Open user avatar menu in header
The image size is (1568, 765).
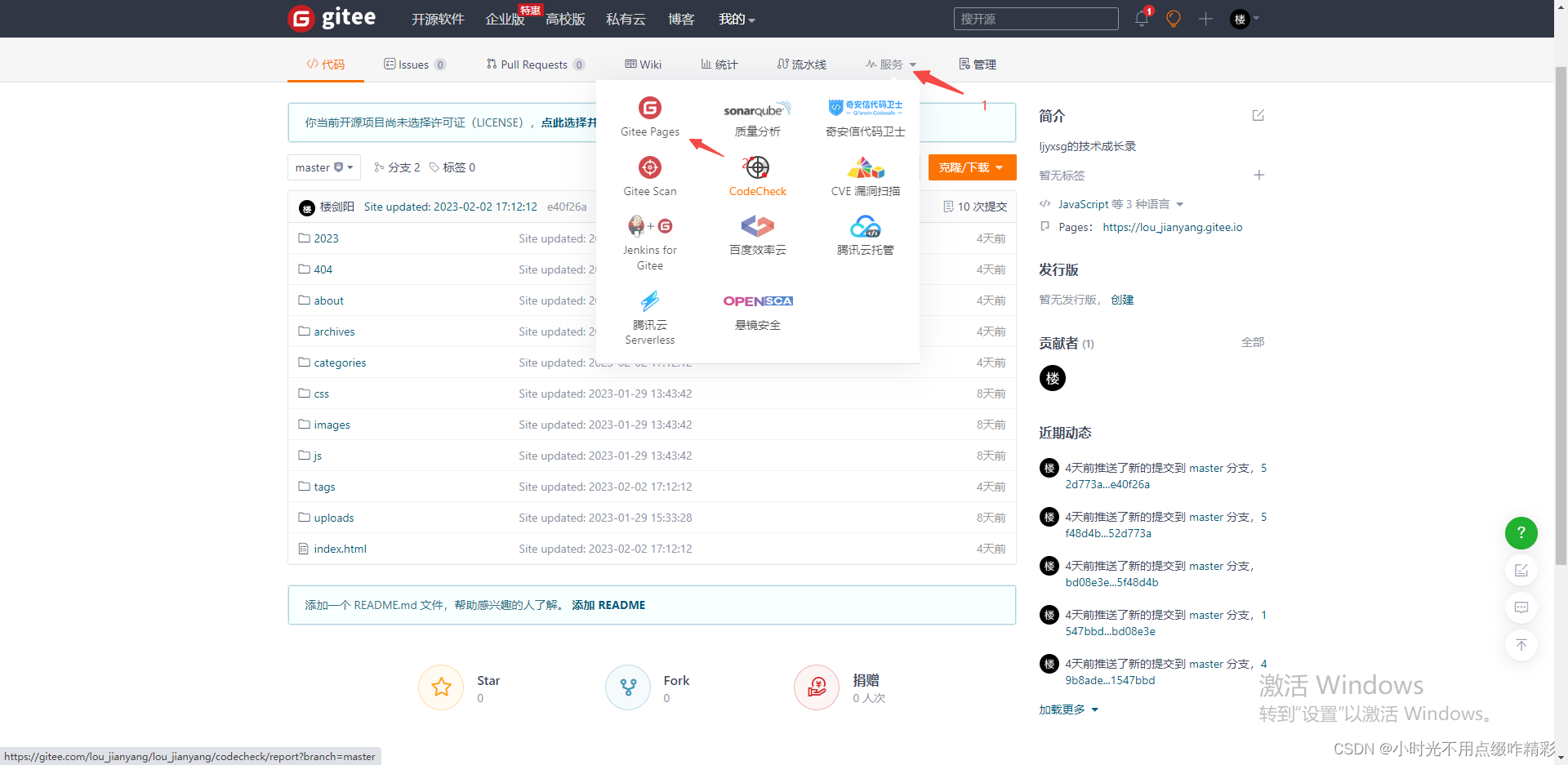1244,19
